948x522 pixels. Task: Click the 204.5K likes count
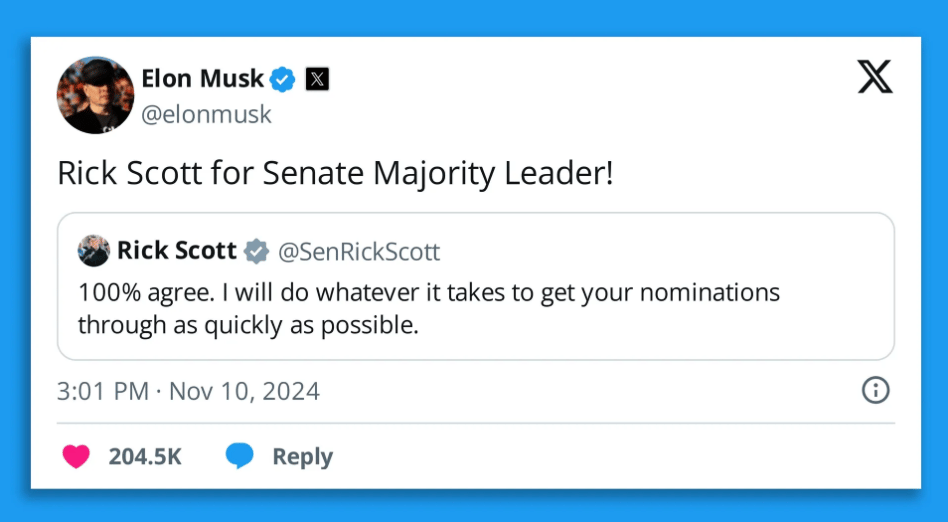point(145,457)
